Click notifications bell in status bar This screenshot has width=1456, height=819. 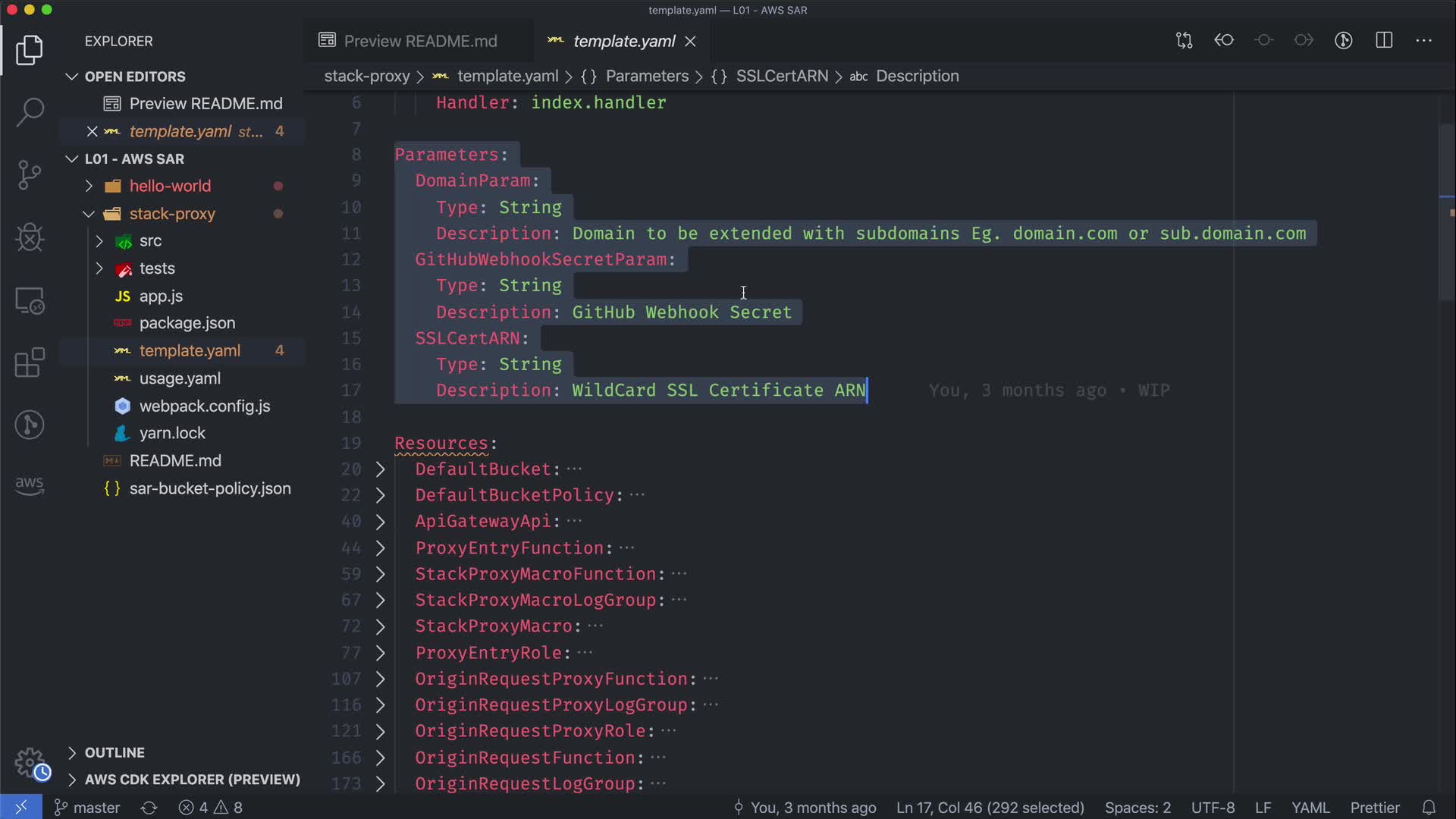tap(1429, 808)
